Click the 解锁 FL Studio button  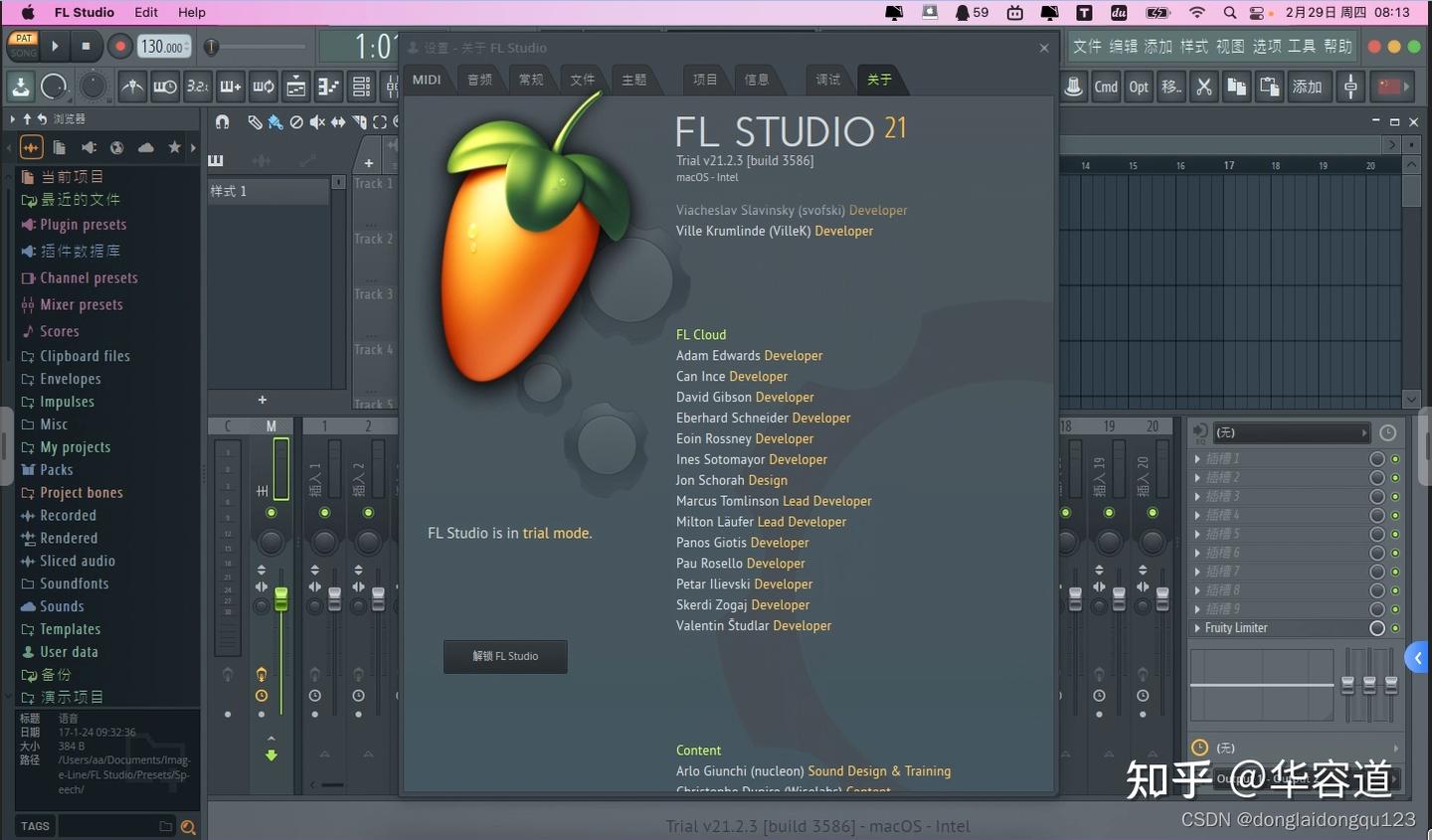click(505, 656)
